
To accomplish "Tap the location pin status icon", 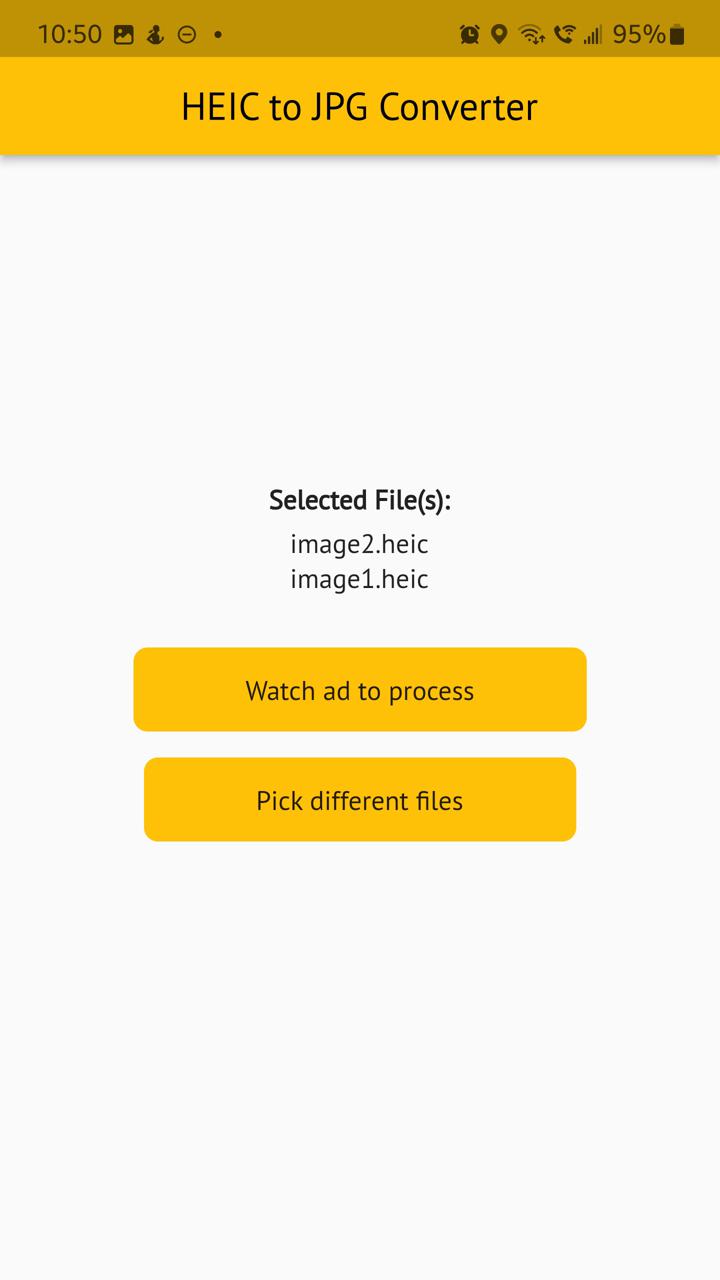I will (499, 35).
